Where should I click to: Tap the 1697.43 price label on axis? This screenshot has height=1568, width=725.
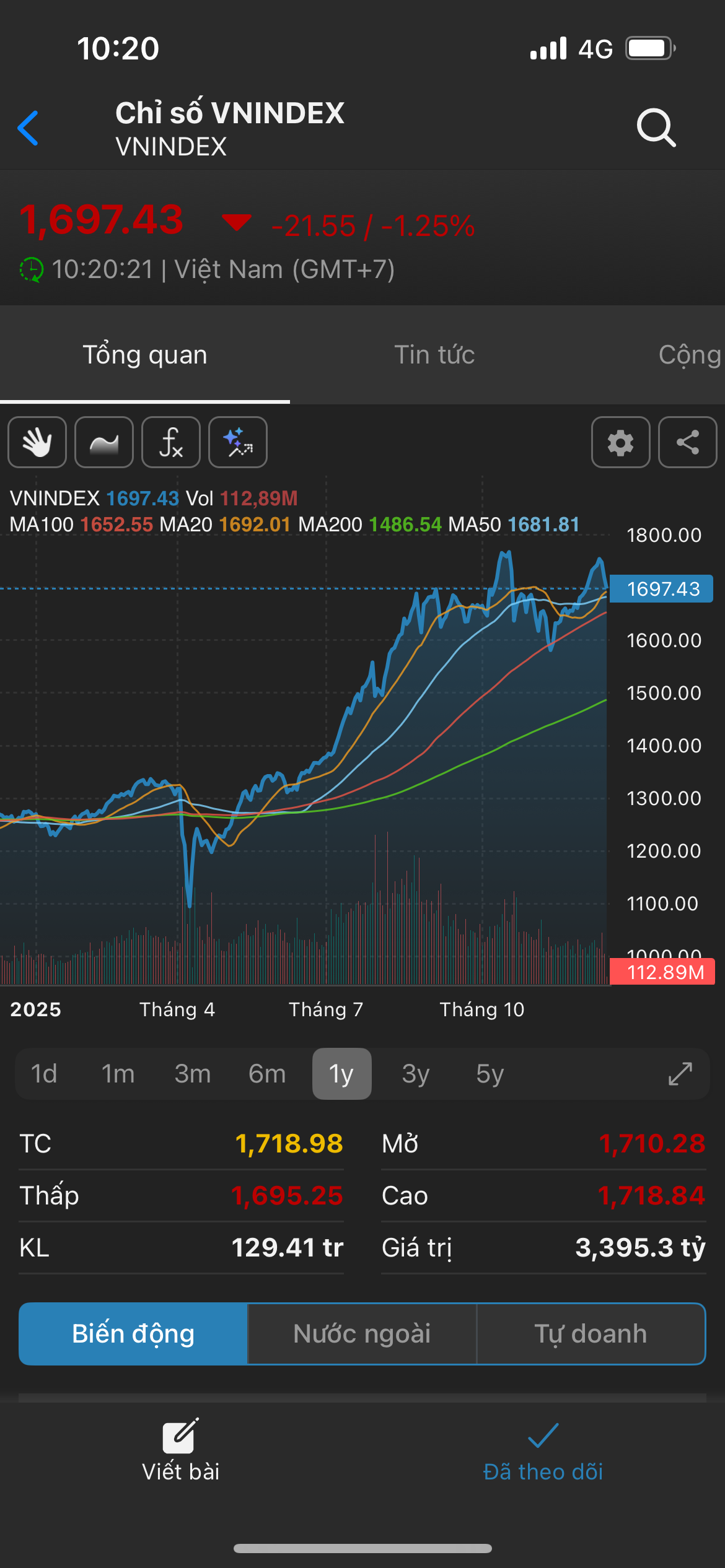click(662, 588)
